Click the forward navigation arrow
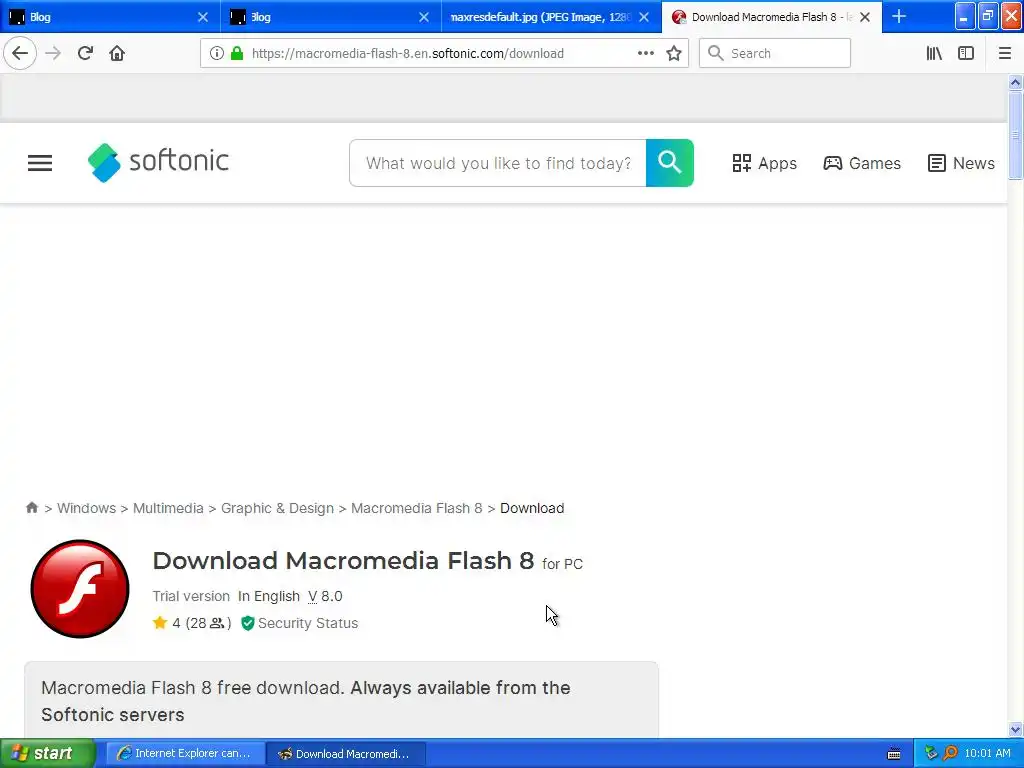Screen dimensions: 1024x768 coord(53,54)
